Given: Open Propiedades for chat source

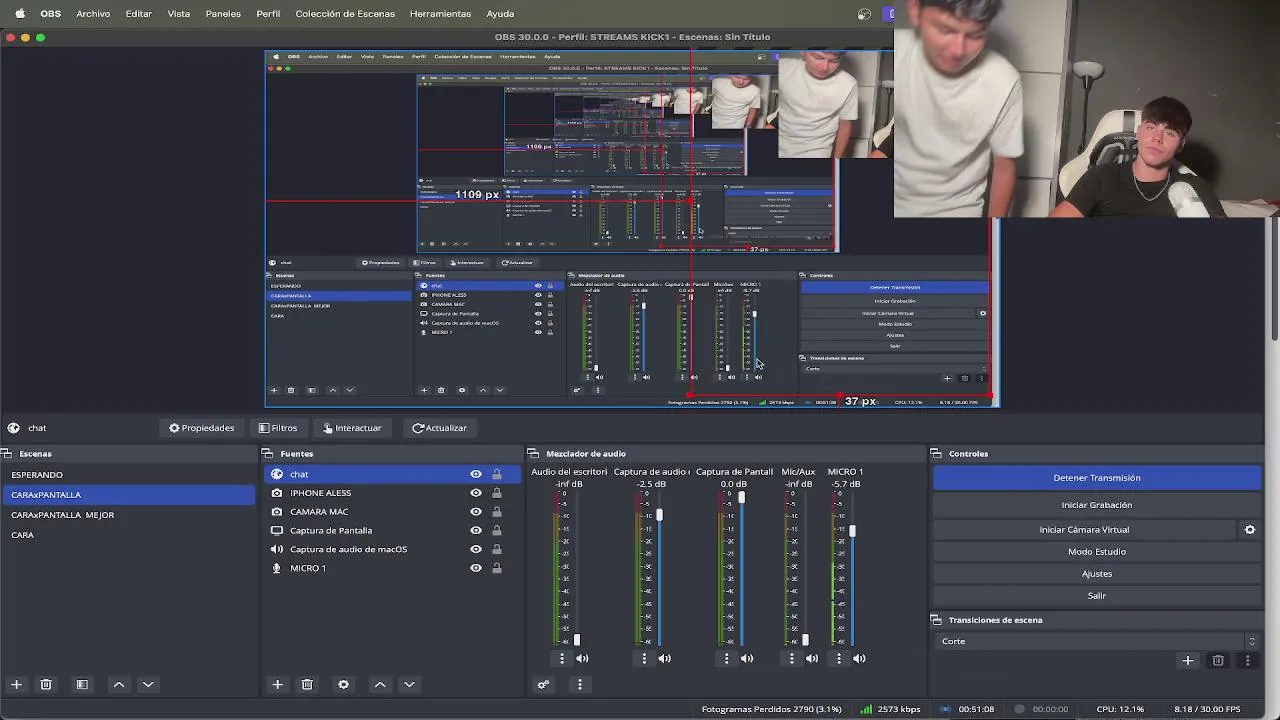Looking at the screenshot, I should coord(201,428).
